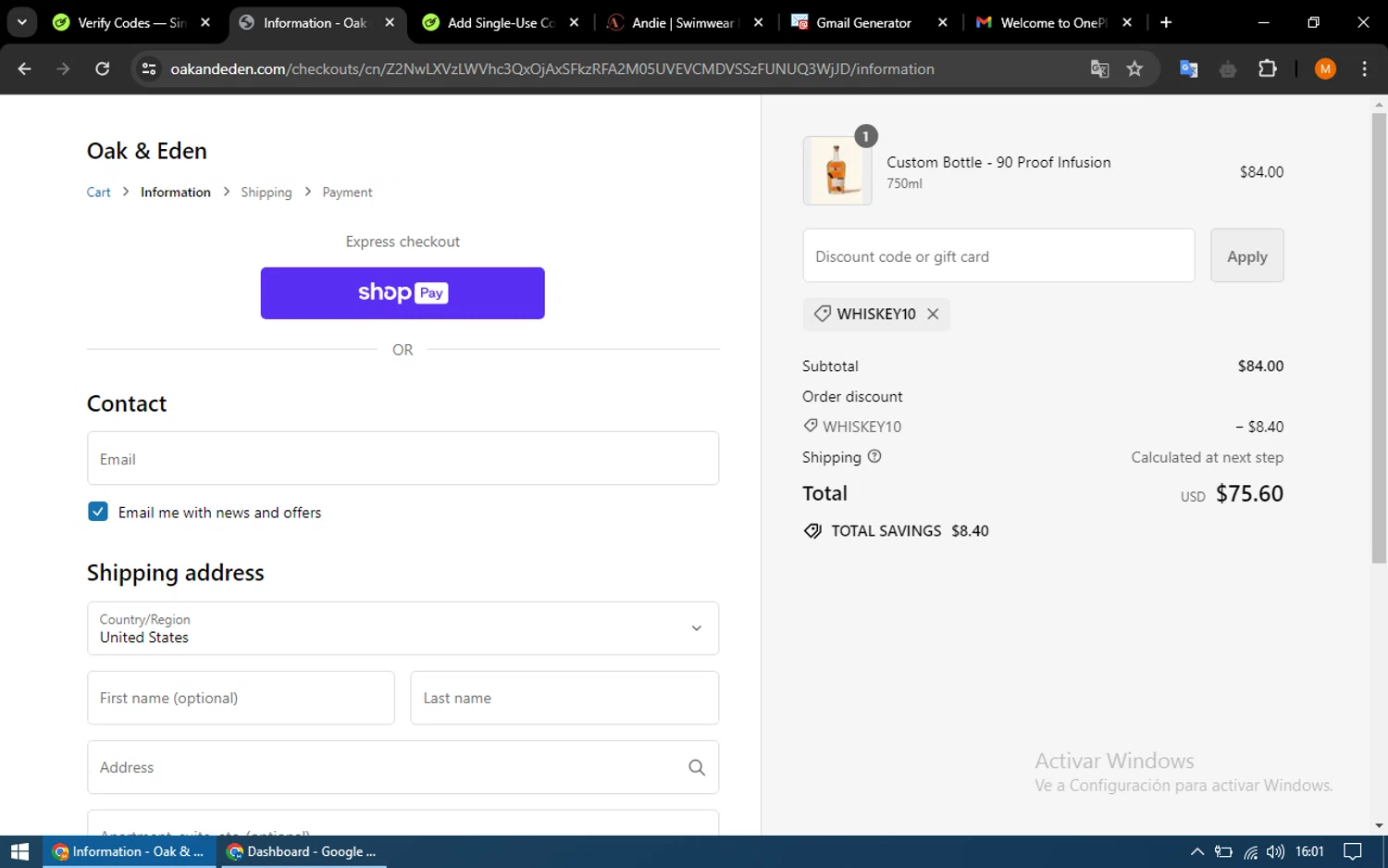This screenshot has height=868, width=1388.
Task: Open the battery tray icon
Action: pyautogui.click(x=1223, y=851)
